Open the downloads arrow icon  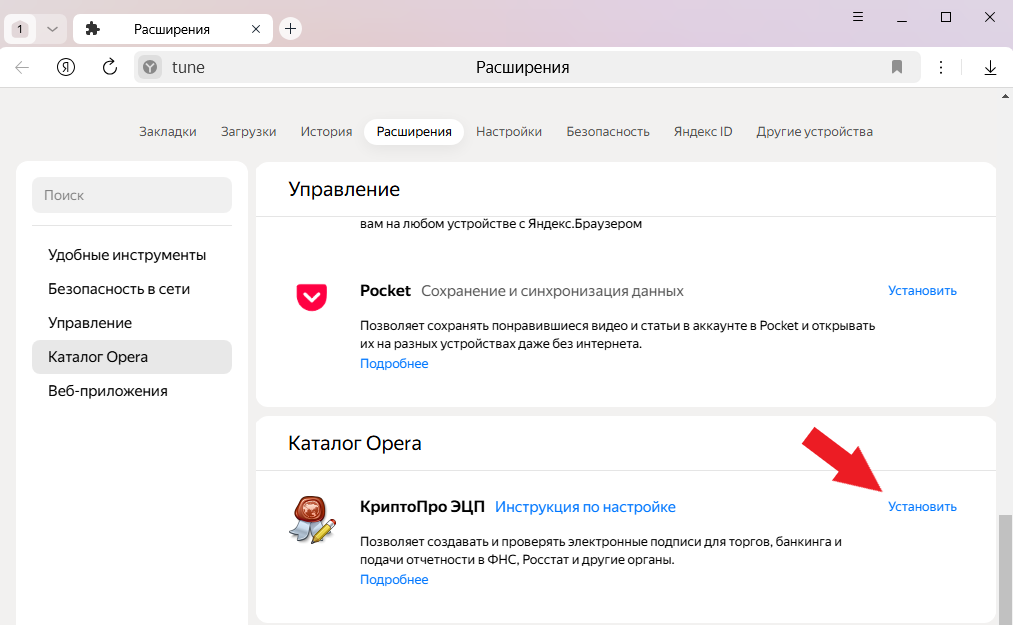point(990,68)
